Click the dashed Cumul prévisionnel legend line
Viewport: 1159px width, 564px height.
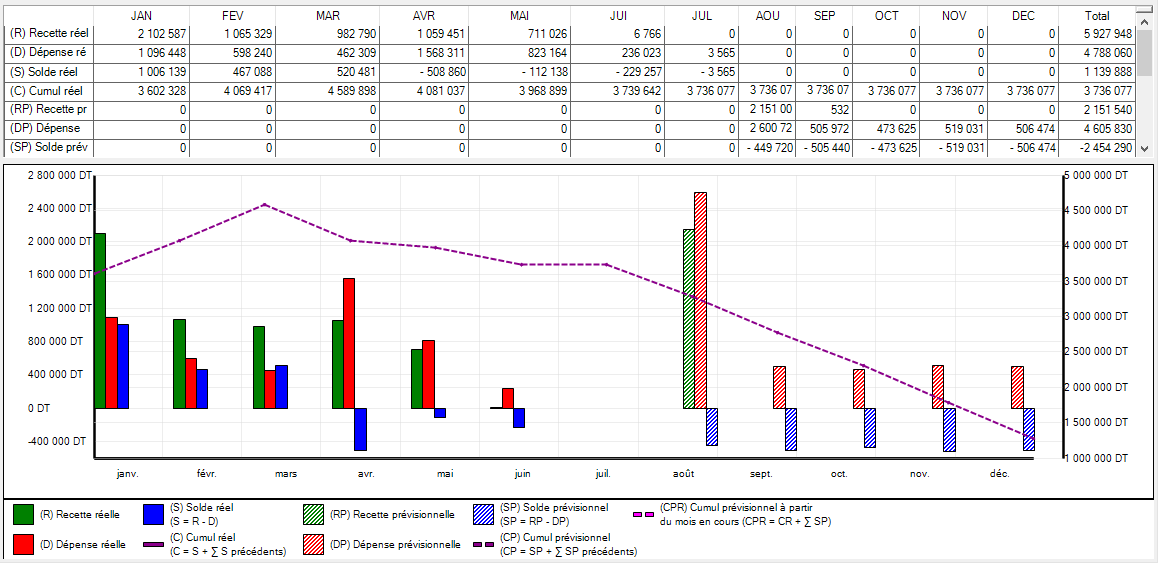point(484,545)
